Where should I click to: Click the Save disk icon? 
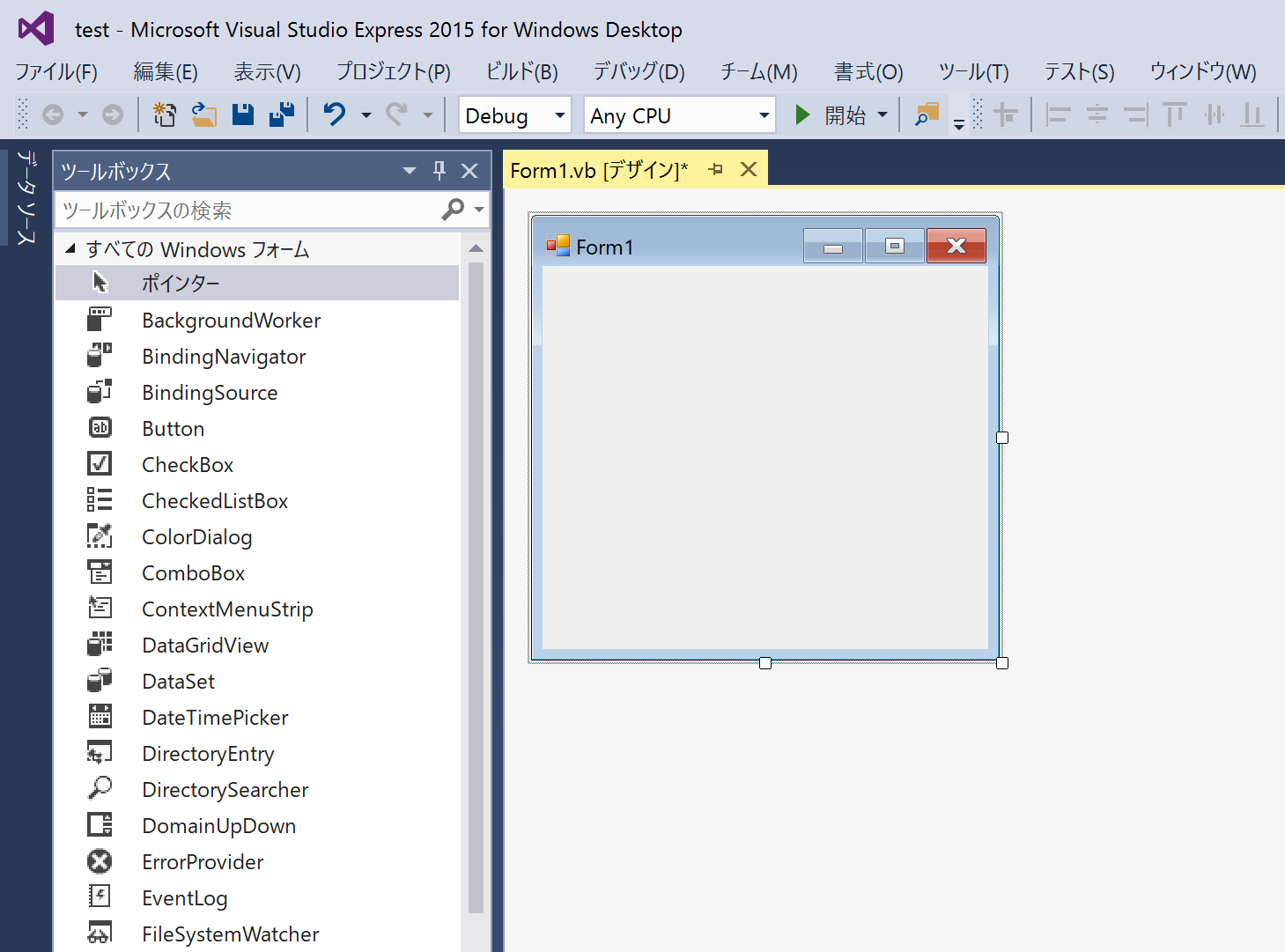pos(243,114)
